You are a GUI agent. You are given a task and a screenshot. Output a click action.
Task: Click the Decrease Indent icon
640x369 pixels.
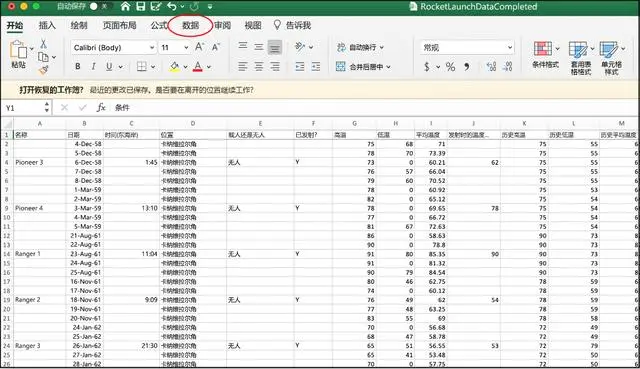[x=300, y=67]
